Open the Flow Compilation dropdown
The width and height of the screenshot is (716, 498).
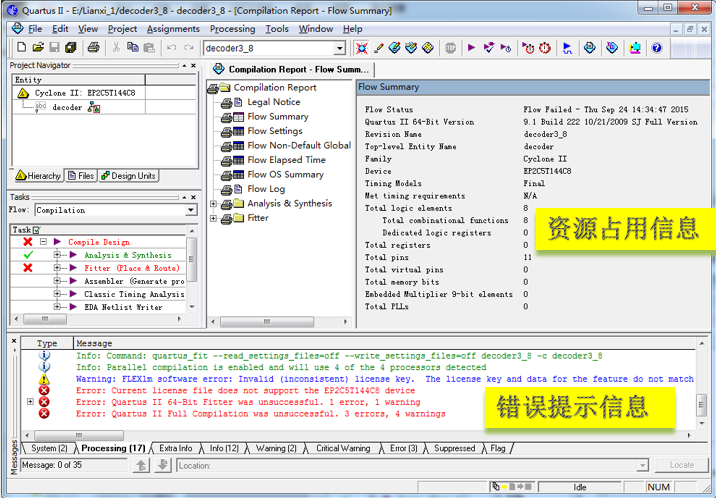click(x=191, y=210)
